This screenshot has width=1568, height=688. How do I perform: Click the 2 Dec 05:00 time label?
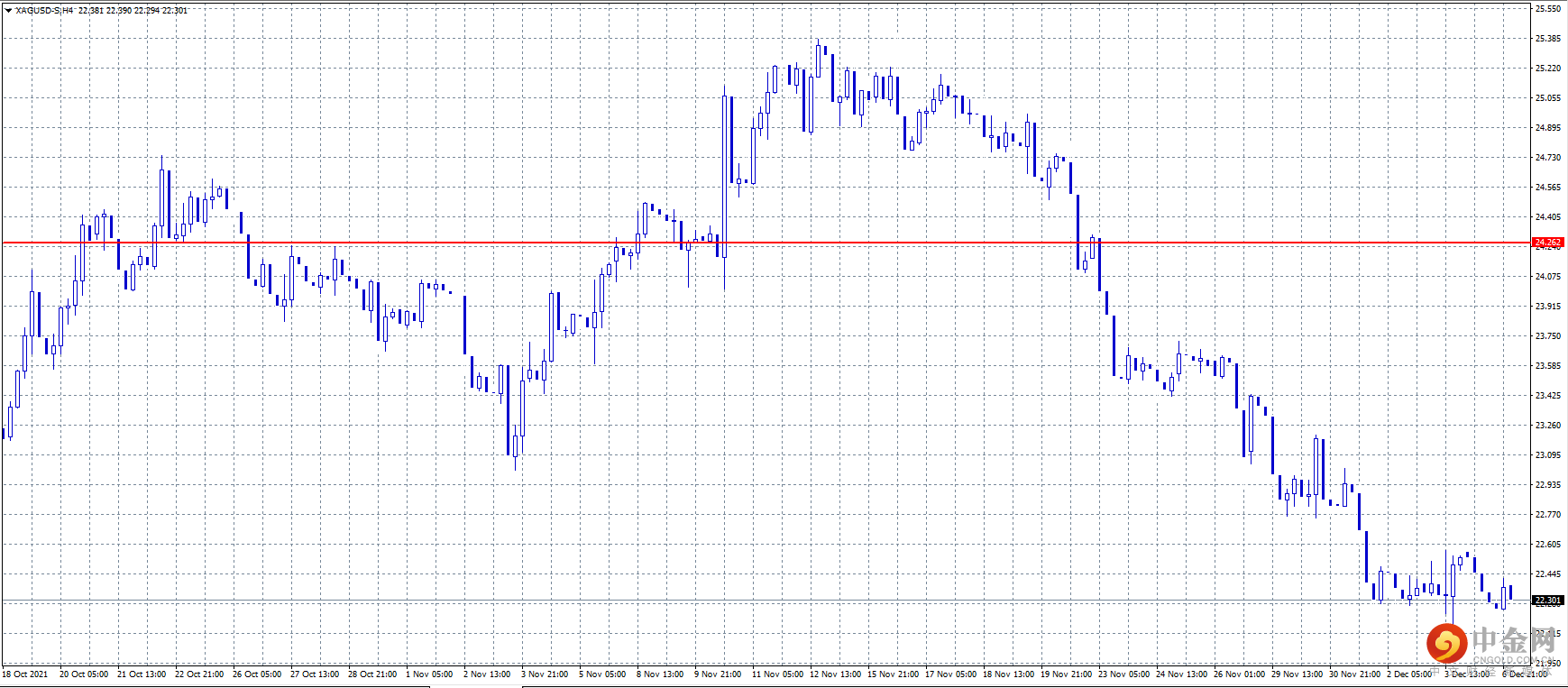pyautogui.click(x=1410, y=674)
